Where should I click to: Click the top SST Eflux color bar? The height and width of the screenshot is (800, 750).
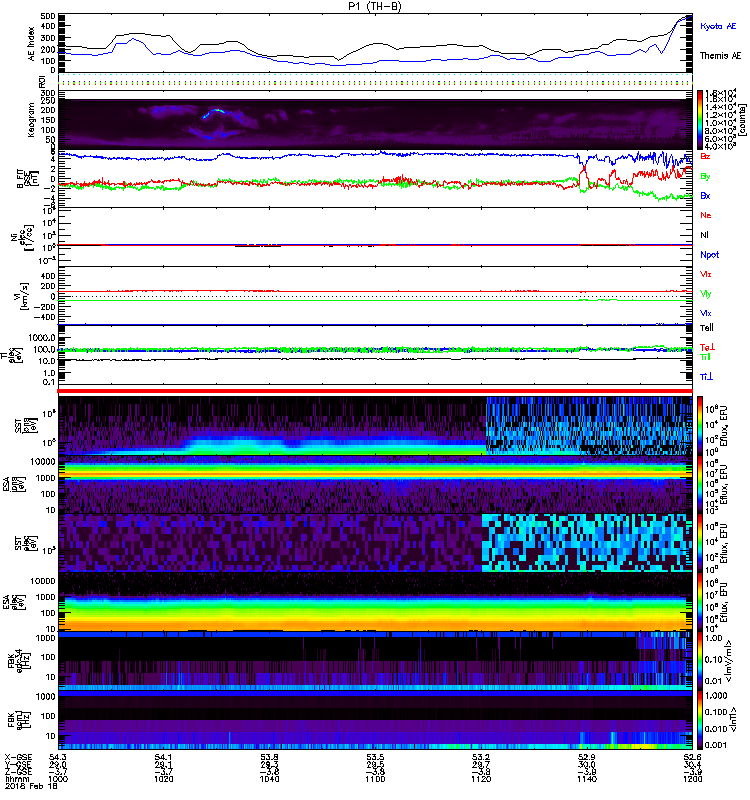(701, 425)
